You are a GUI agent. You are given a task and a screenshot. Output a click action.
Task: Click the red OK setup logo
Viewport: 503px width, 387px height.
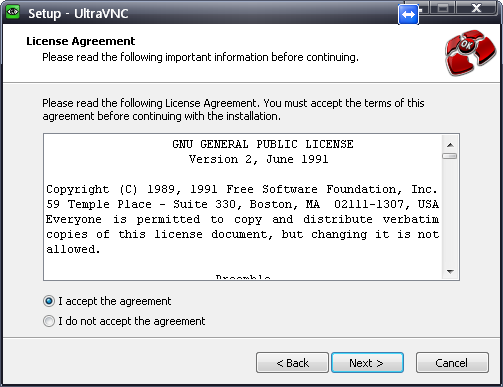pos(470,52)
